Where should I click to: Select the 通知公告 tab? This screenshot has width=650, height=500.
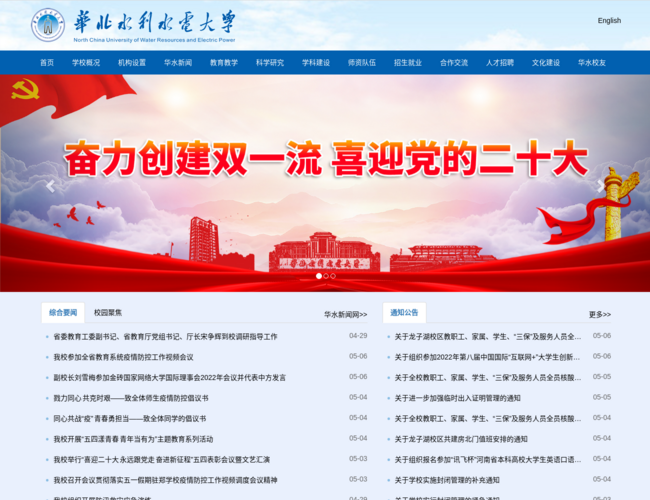[x=404, y=313]
